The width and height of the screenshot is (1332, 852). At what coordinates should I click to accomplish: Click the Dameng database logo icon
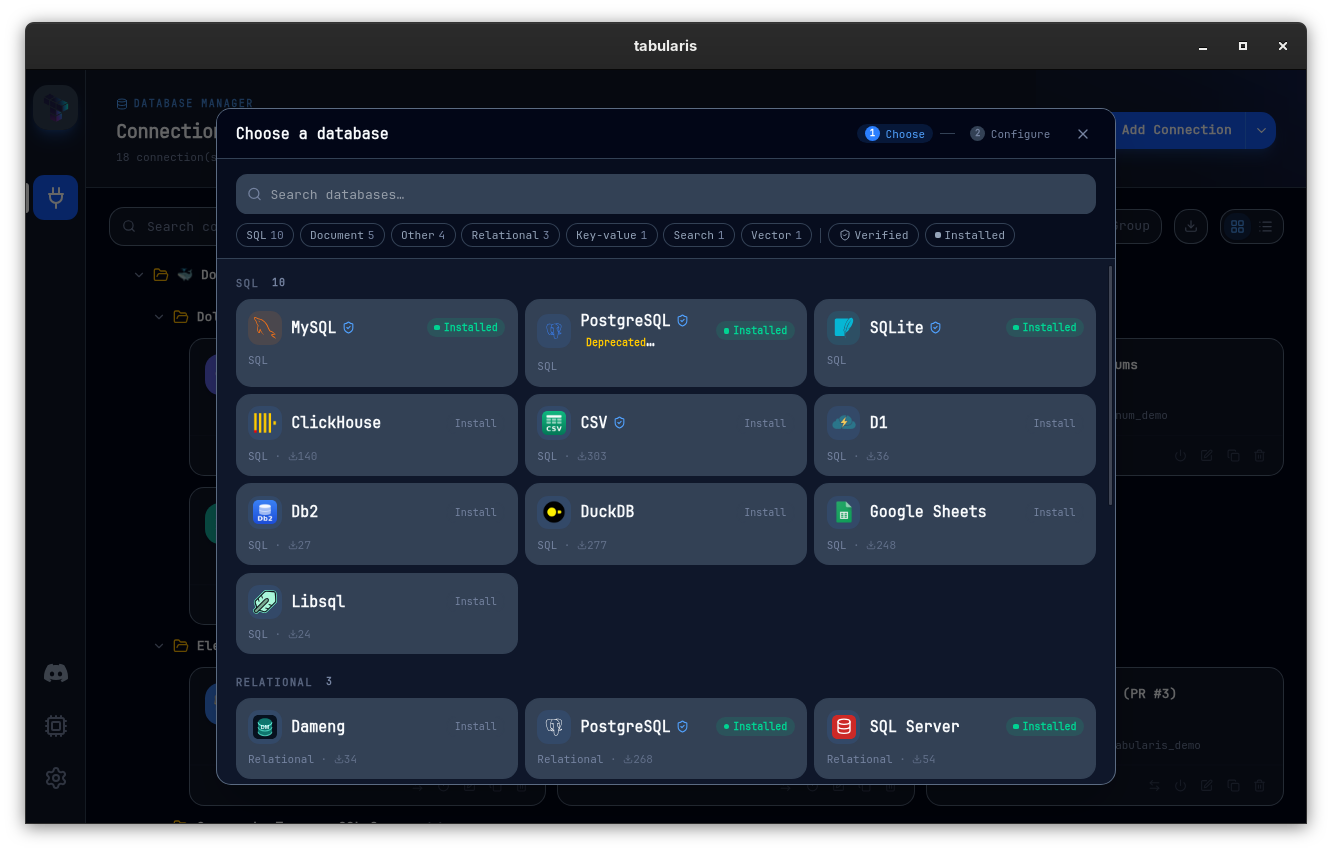[265, 727]
